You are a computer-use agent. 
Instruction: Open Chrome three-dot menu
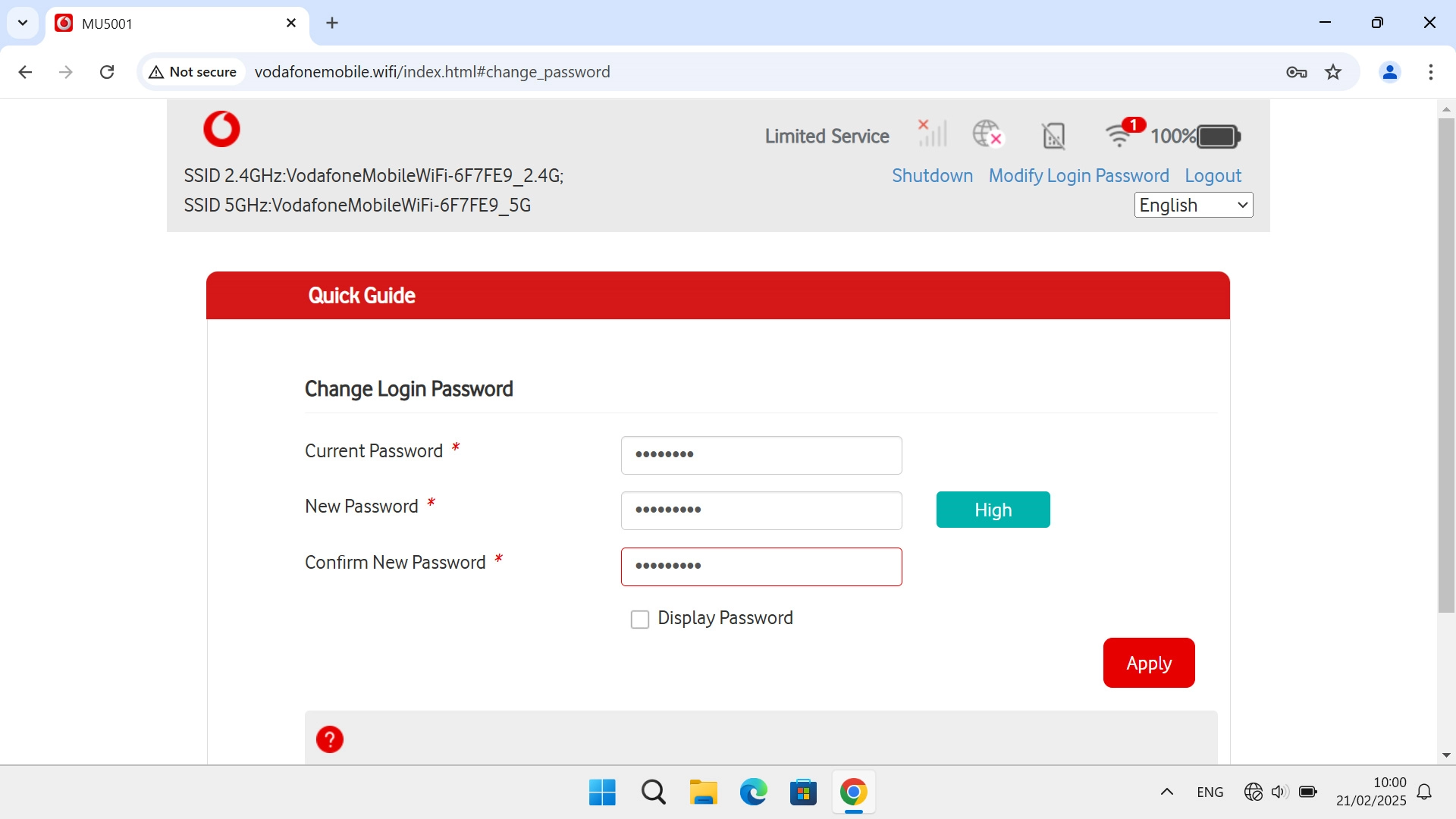tap(1430, 72)
